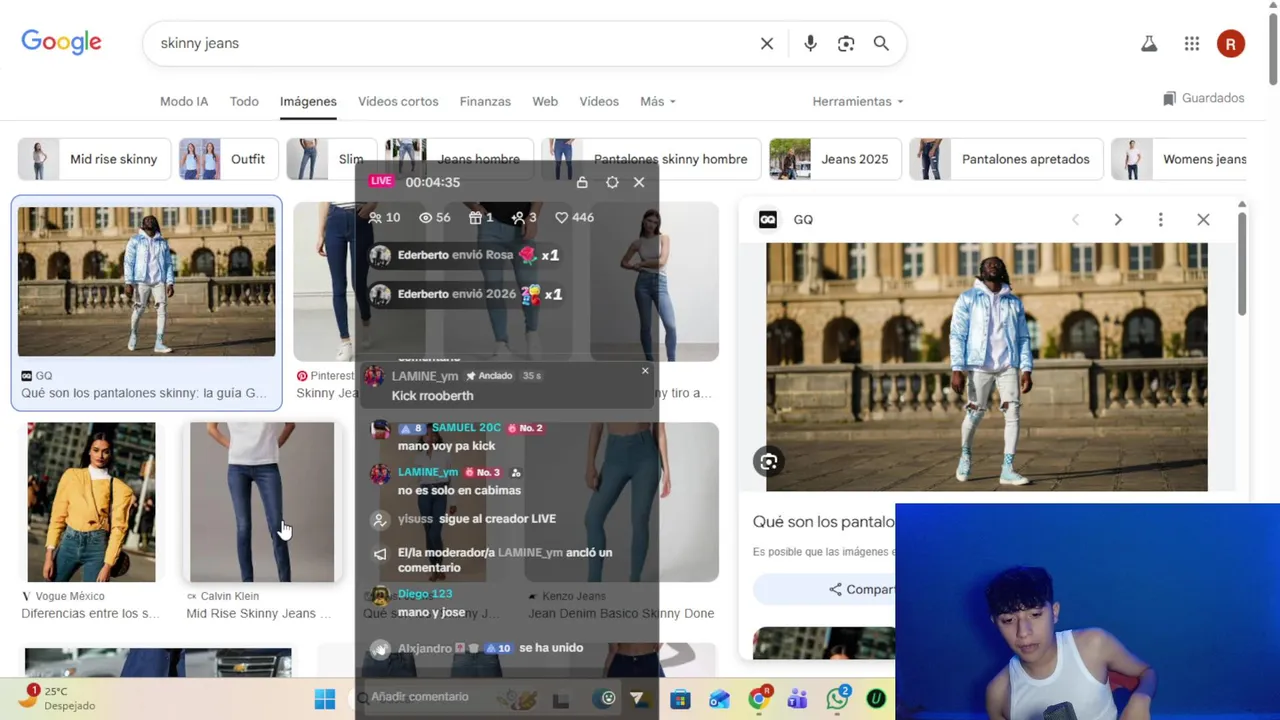Click the eye views icon showing 56

(425, 217)
